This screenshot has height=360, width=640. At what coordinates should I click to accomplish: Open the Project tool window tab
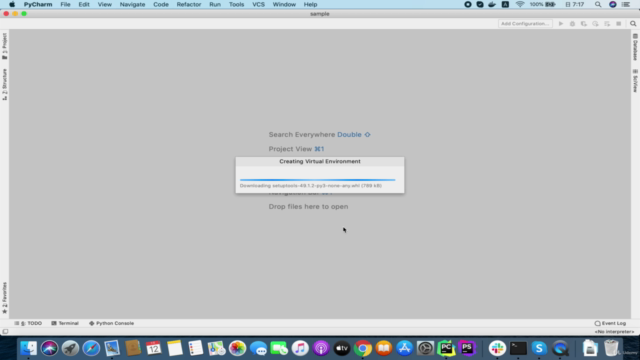[4, 46]
